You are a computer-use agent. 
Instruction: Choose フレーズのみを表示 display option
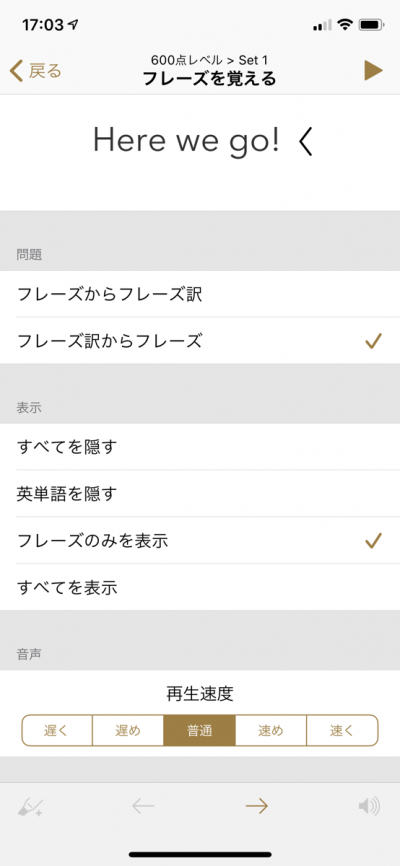(200, 541)
